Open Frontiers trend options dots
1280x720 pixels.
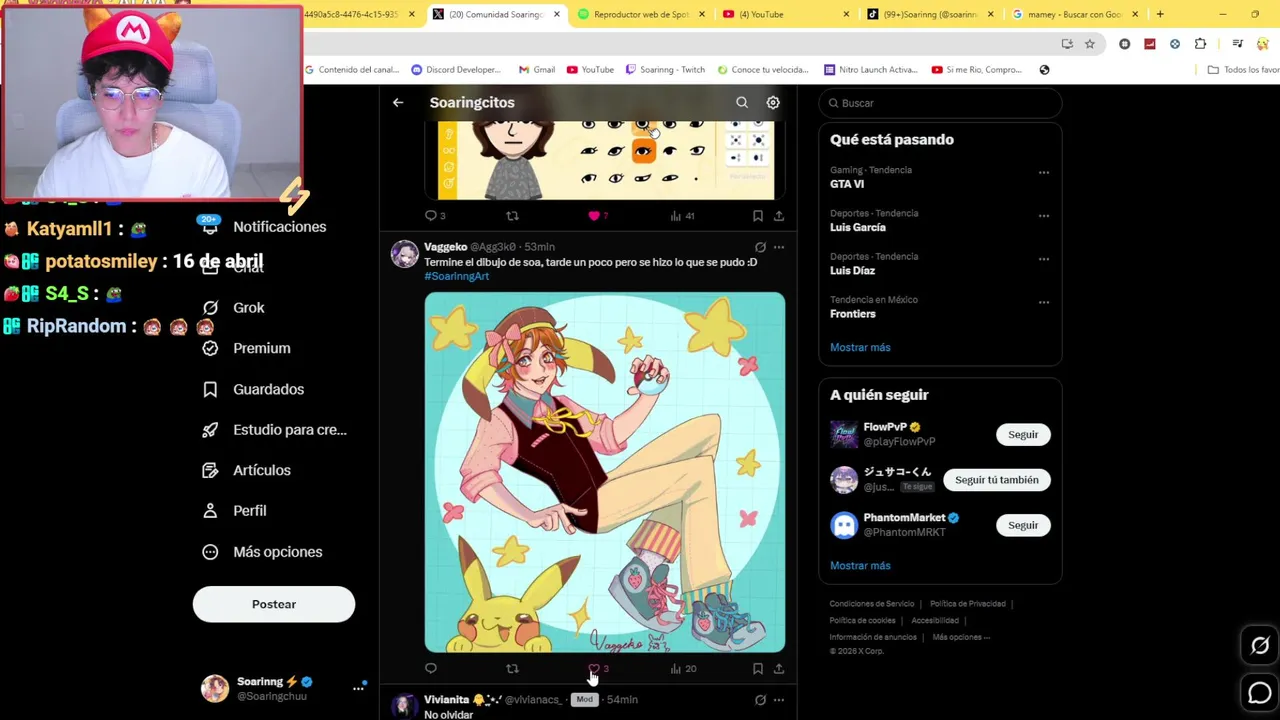click(1044, 302)
